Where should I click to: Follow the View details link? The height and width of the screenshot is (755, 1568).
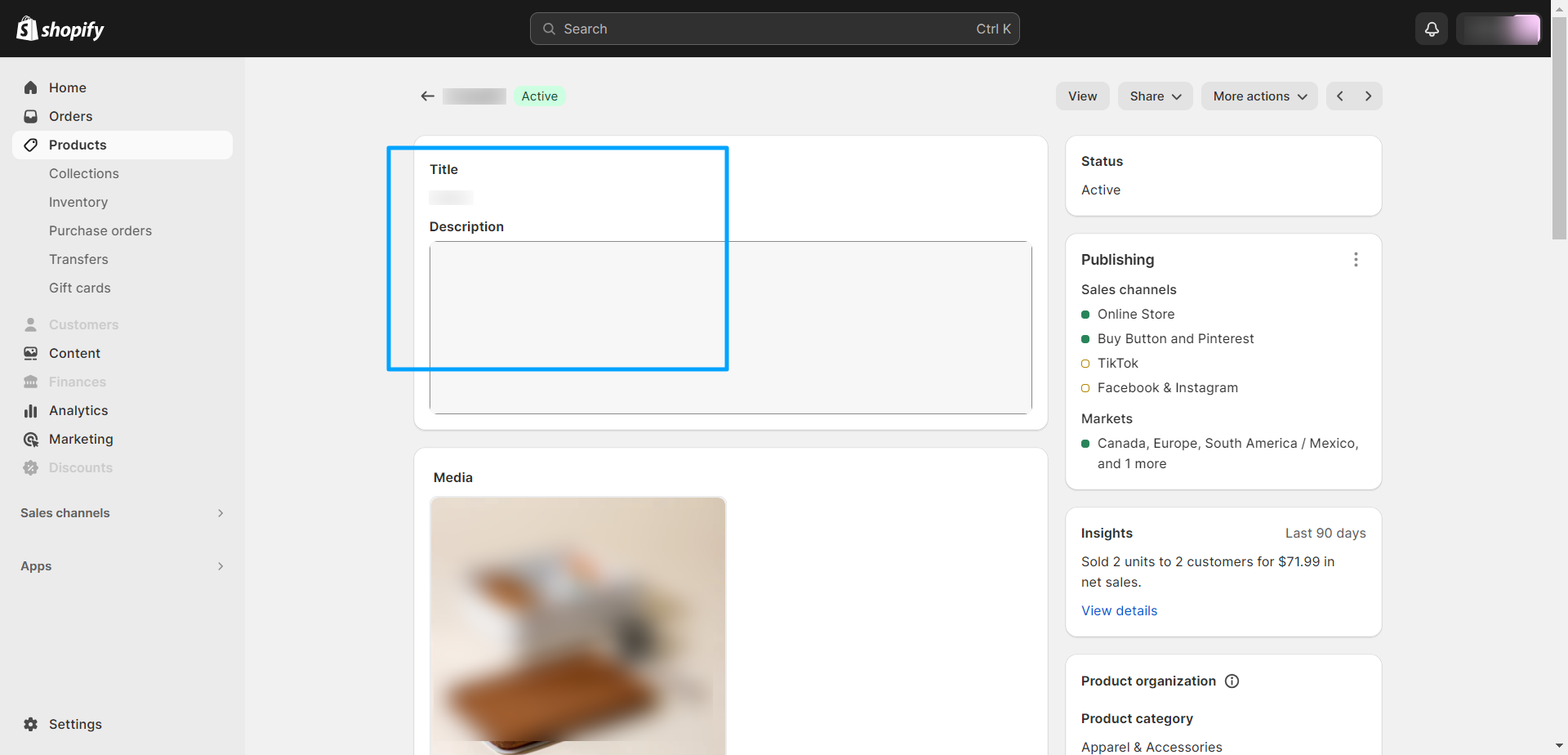pos(1119,610)
